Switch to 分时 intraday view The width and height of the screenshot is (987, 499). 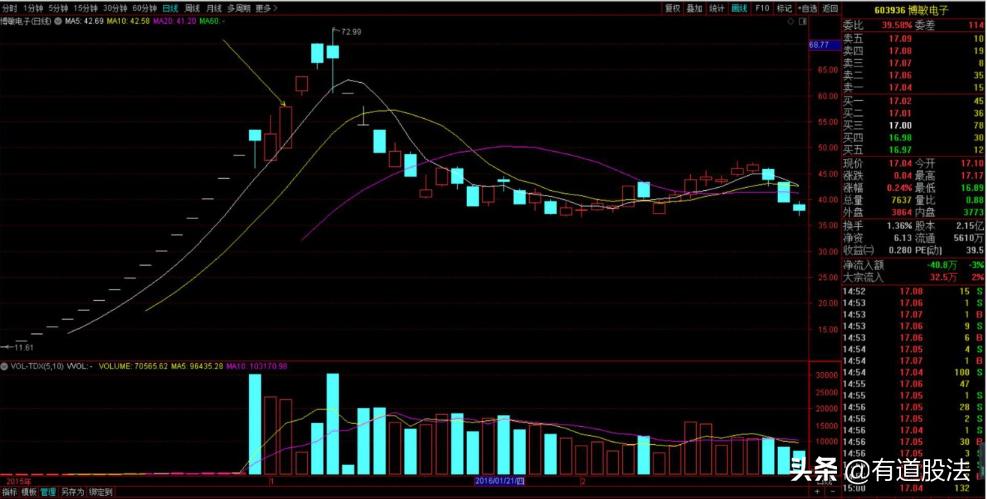[x=9, y=8]
